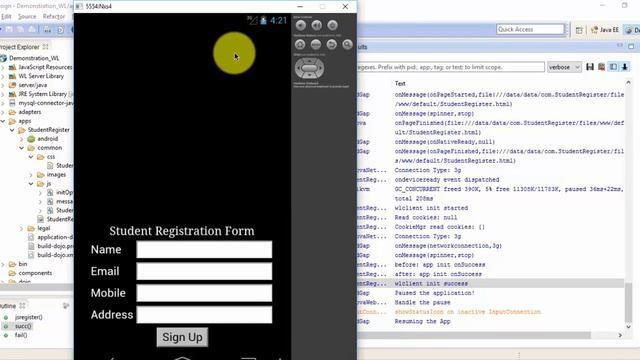
Task: Toggle LogCat scroll lock
Action: pyautogui.click(x=624, y=67)
